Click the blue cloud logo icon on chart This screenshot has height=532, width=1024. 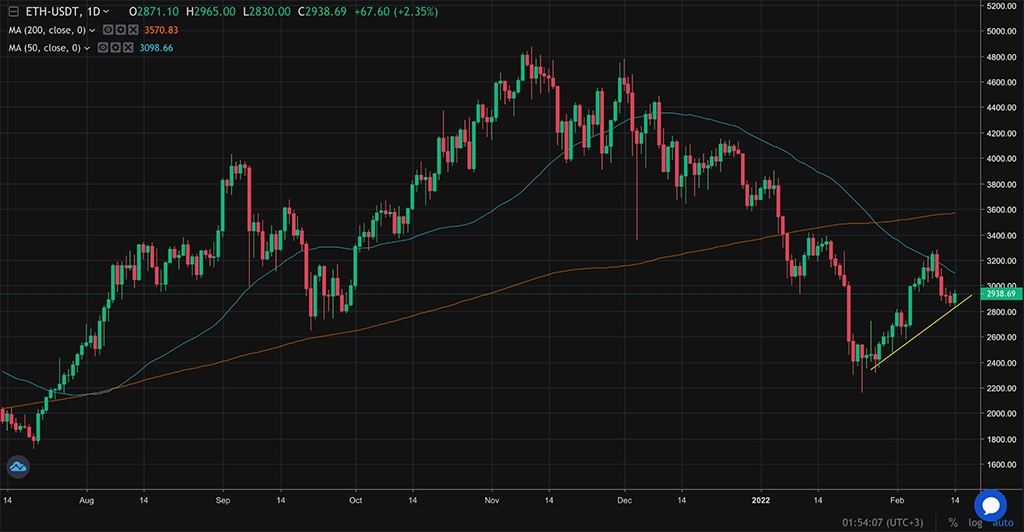click(x=18, y=467)
